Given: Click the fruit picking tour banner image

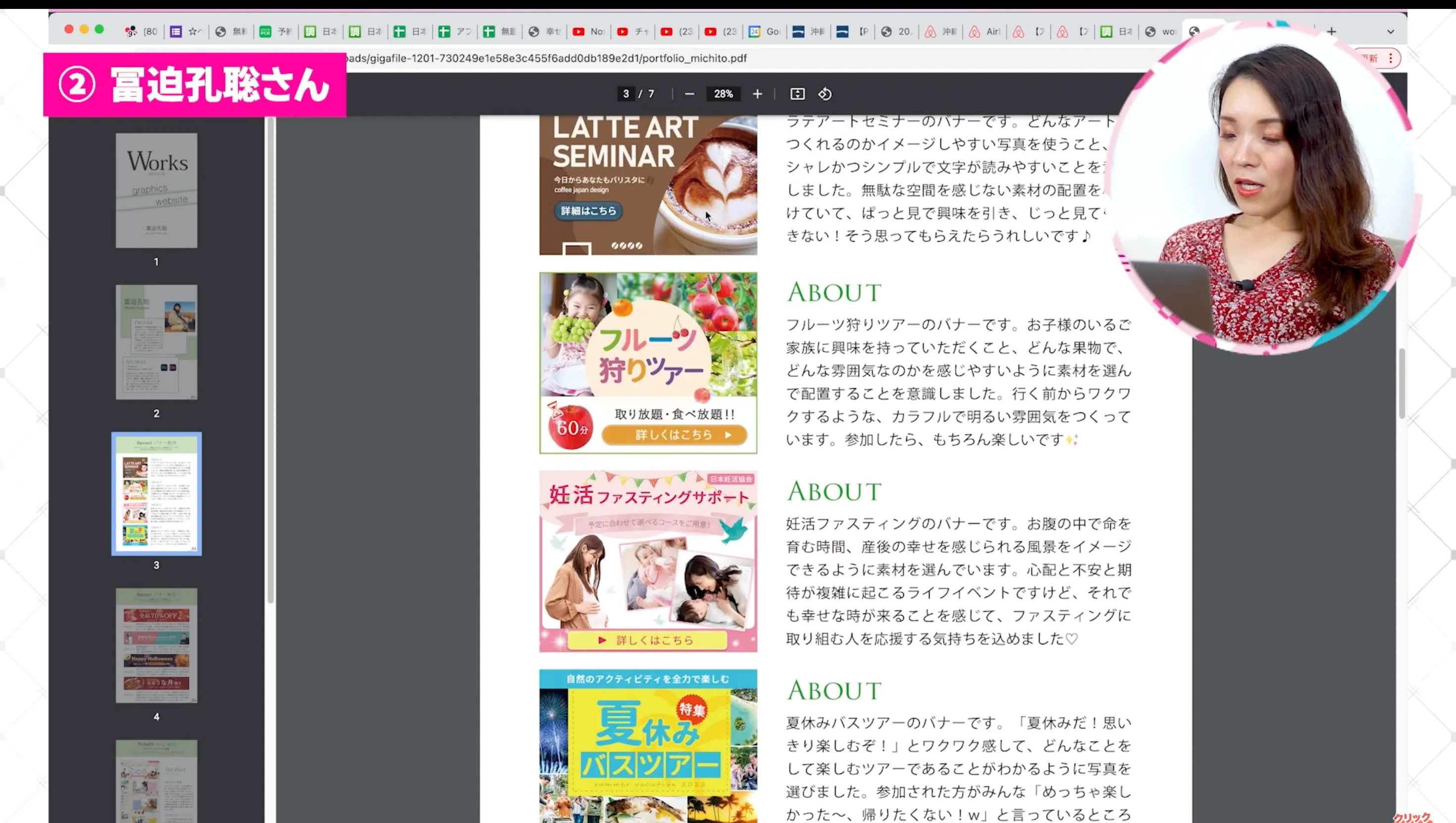Looking at the screenshot, I should pos(648,362).
